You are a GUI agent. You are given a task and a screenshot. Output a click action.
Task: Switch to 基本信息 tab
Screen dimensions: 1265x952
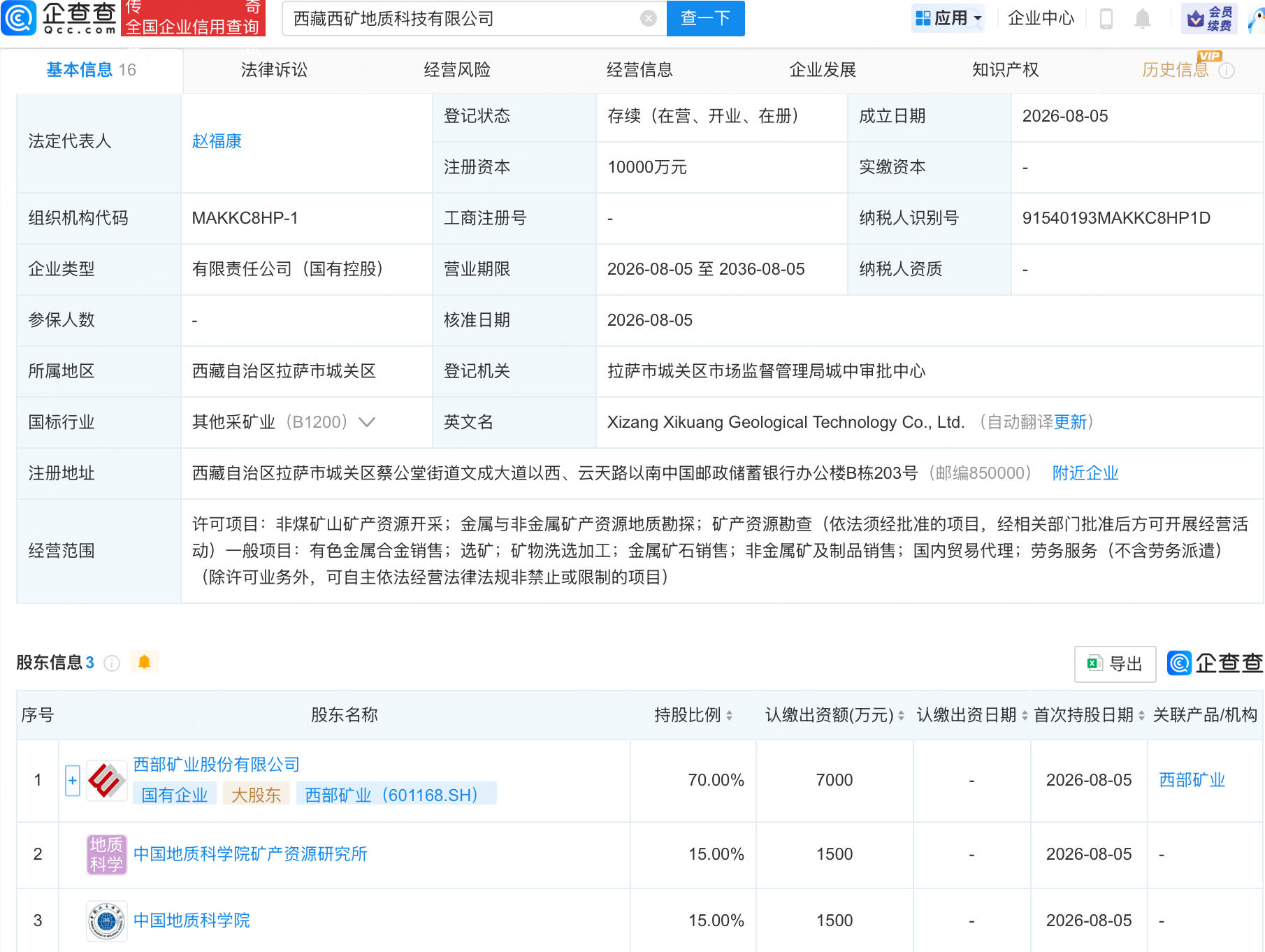pos(91,70)
